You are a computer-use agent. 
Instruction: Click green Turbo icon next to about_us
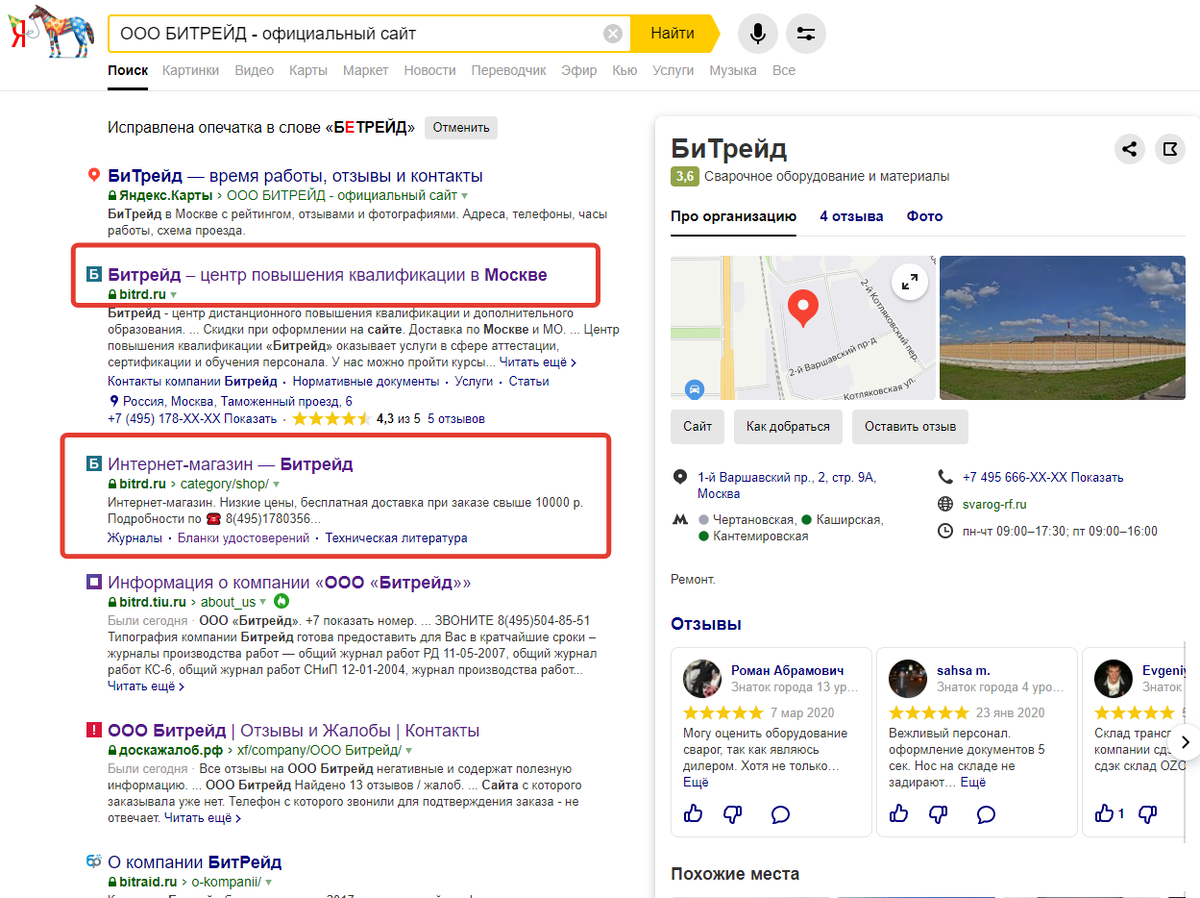coord(282,602)
